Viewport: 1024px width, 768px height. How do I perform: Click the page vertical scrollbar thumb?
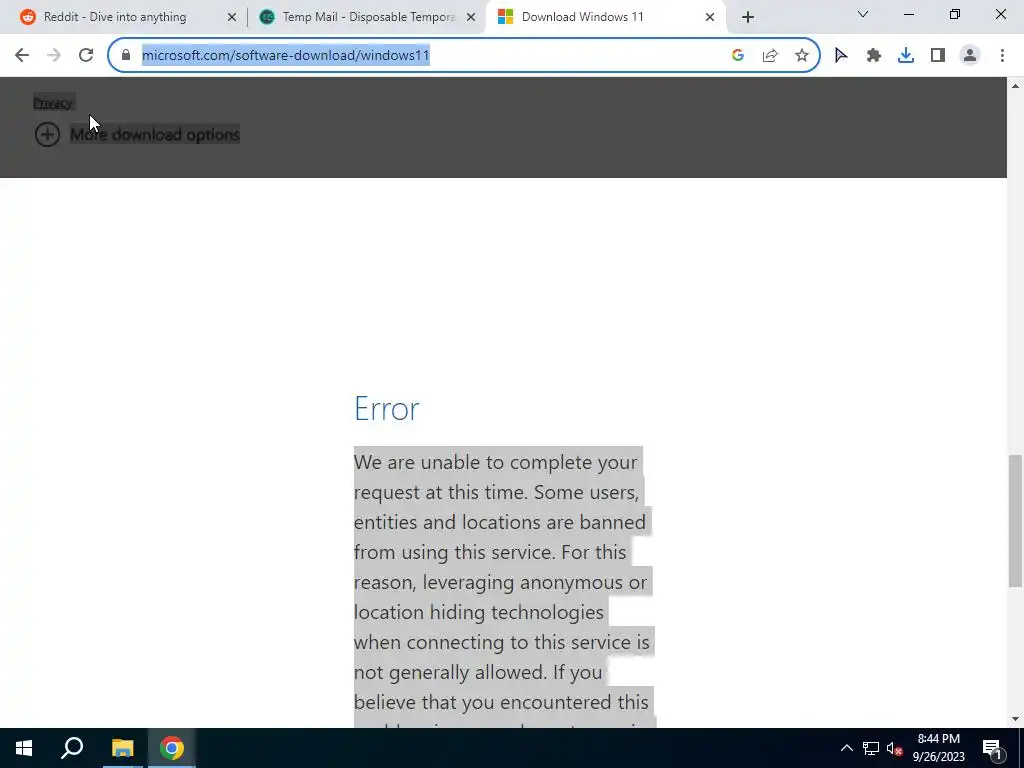[x=1016, y=520]
